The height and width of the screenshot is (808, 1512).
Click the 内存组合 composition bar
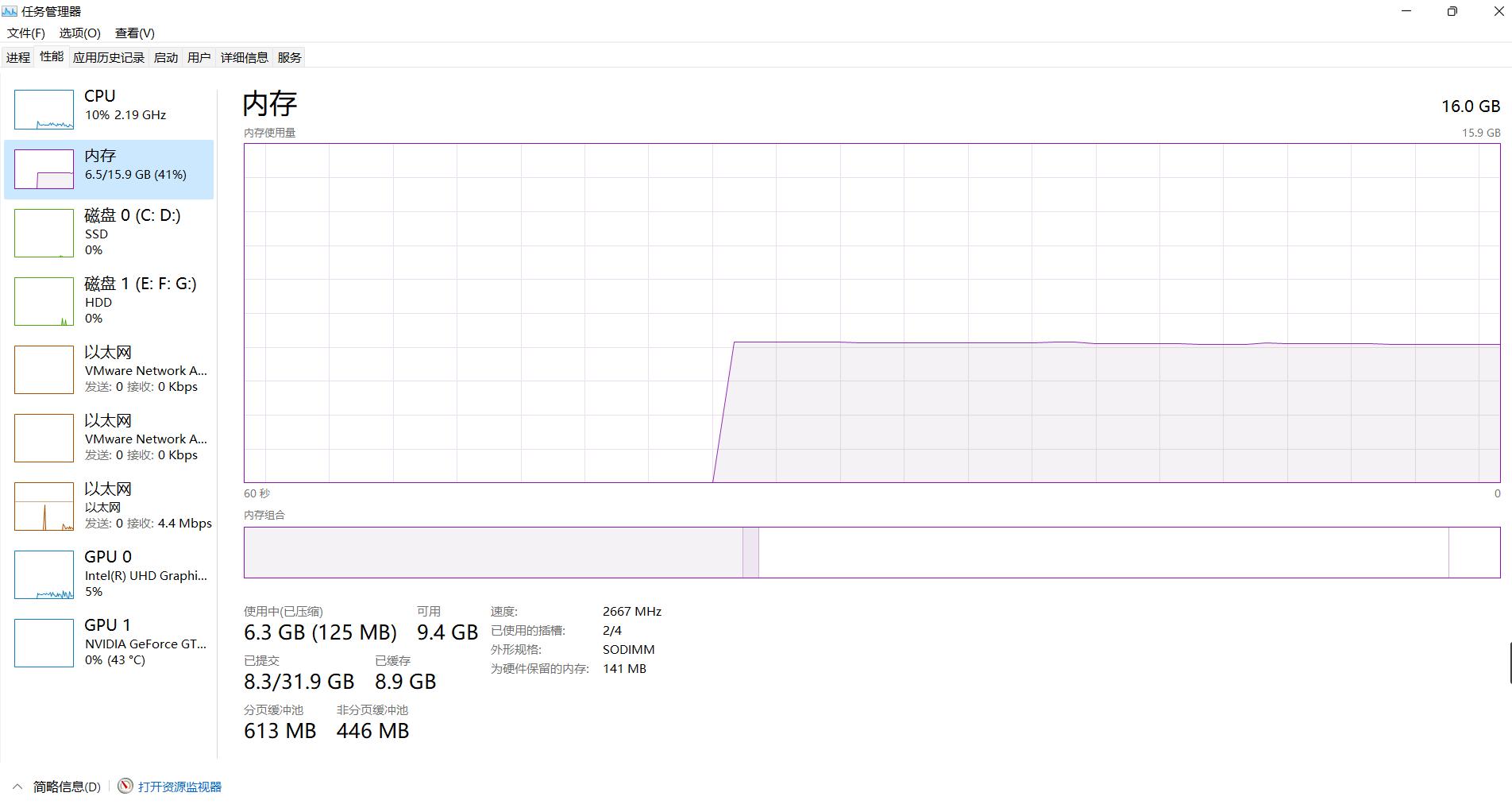[x=872, y=552]
